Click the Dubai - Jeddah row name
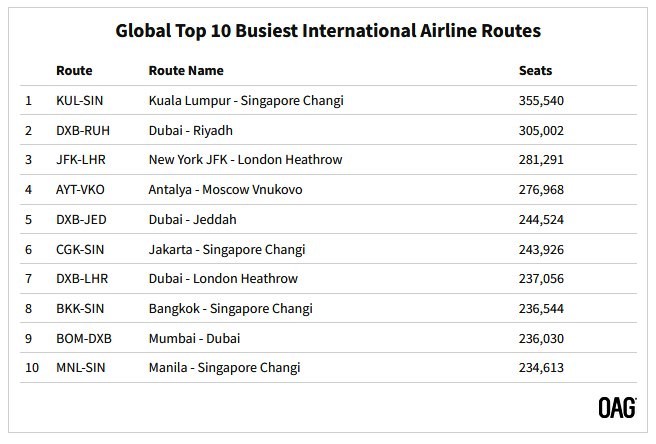The width and height of the screenshot is (656, 444). tap(192, 219)
